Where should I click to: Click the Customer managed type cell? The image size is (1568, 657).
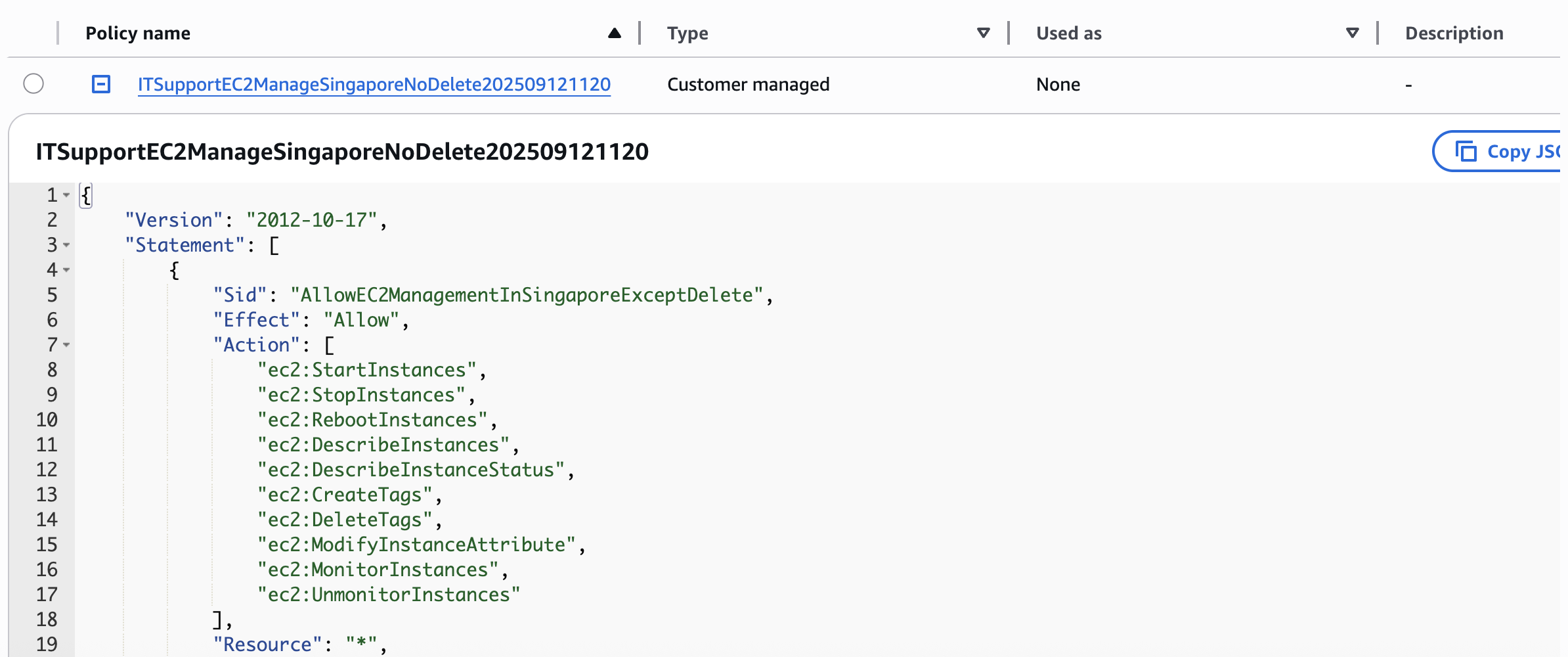[x=748, y=84]
